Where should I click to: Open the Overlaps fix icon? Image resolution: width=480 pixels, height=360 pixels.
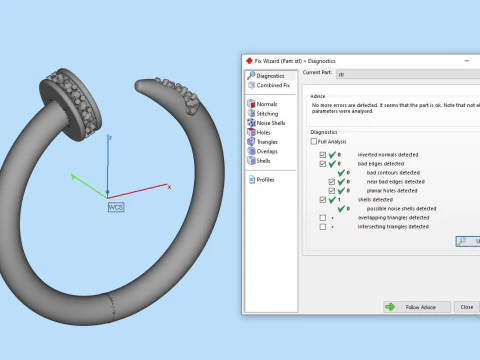(251, 151)
